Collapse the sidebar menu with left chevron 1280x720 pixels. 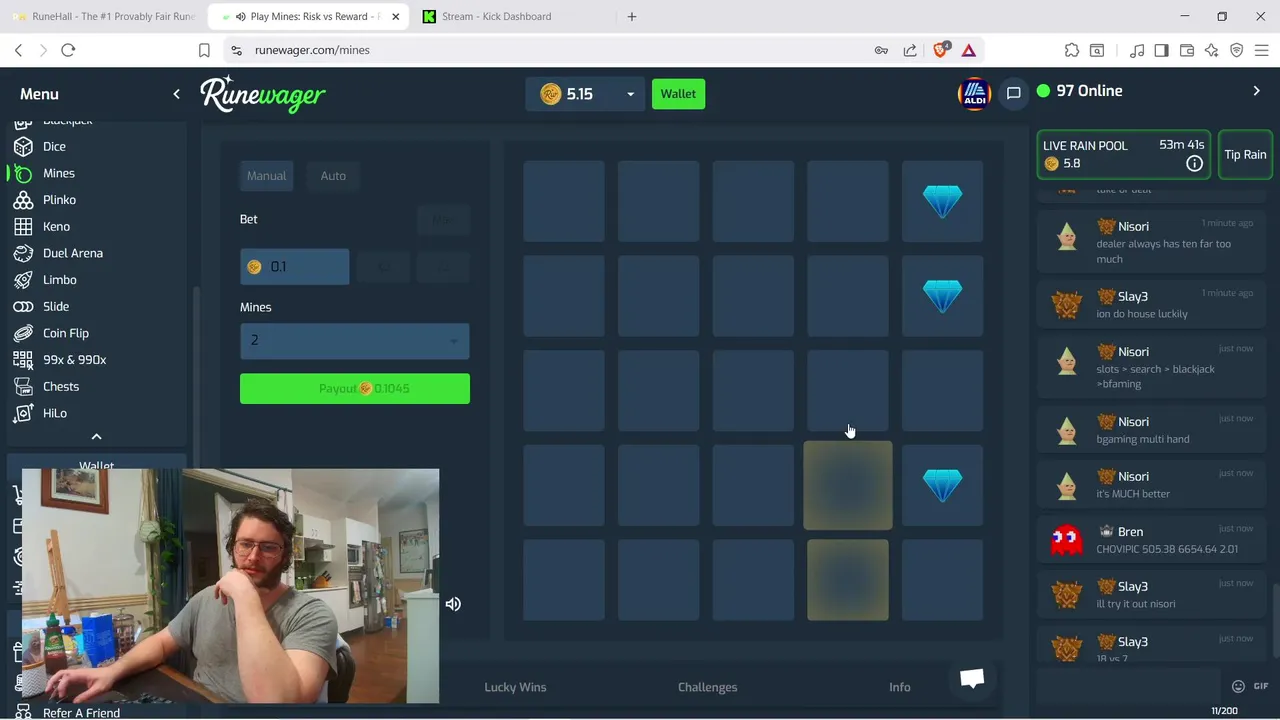pos(176,94)
